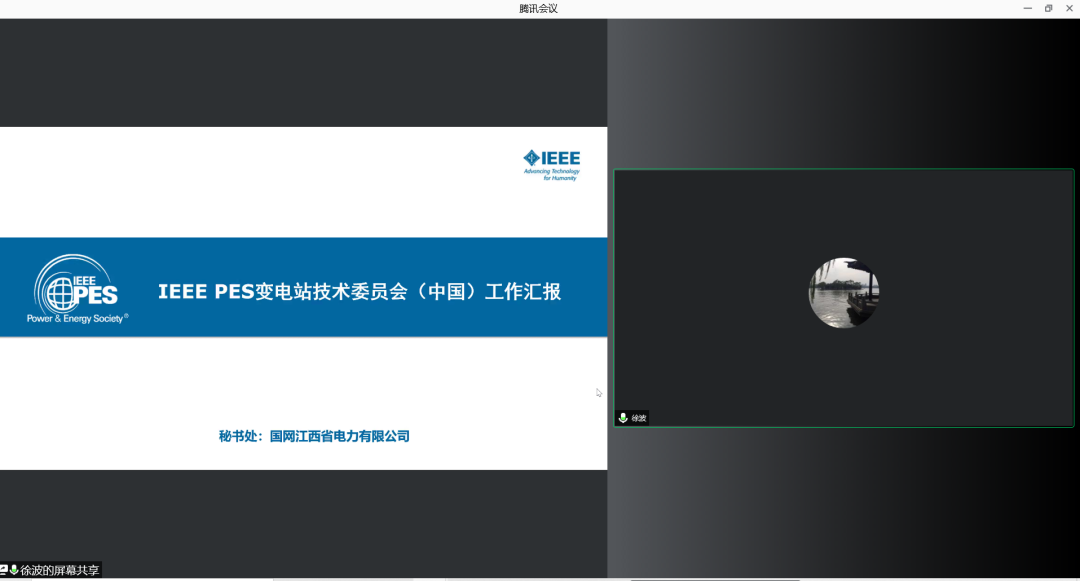The image size is (1080, 581).
Task: Click the microphone icon beside 徐波's name tag
Action: click(623, 418)
